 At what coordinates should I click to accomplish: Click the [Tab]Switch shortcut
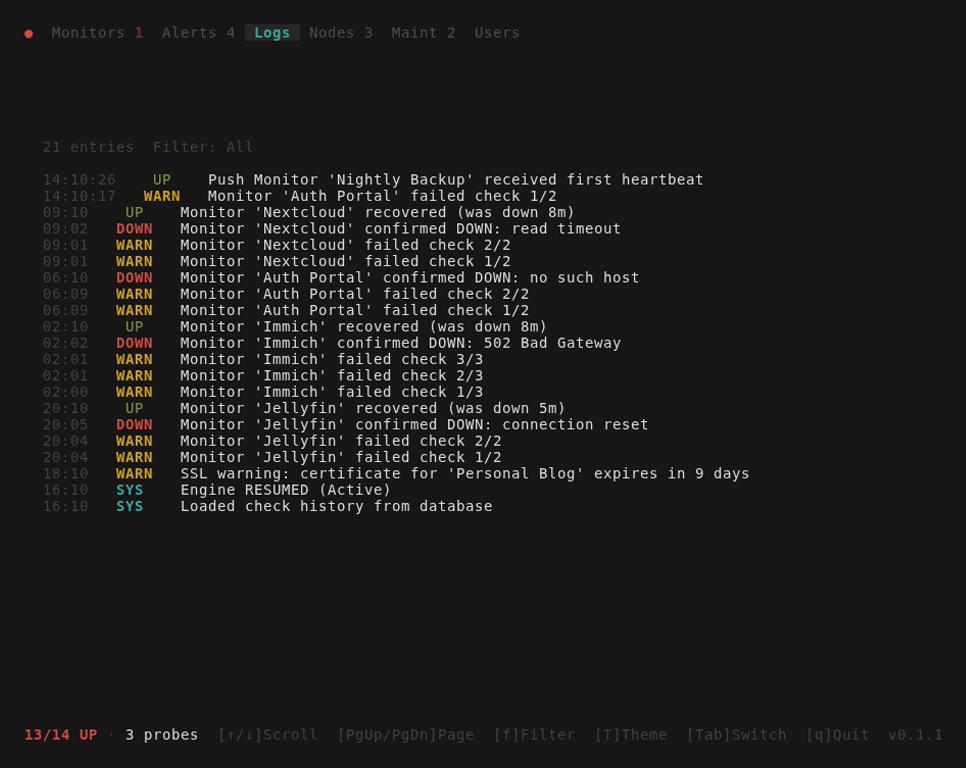point(736,735)
